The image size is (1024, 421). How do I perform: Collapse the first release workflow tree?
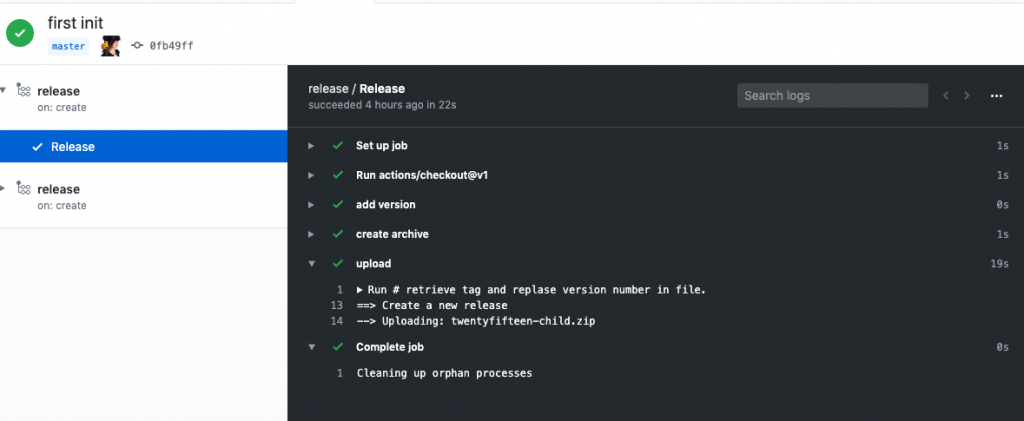3,90
